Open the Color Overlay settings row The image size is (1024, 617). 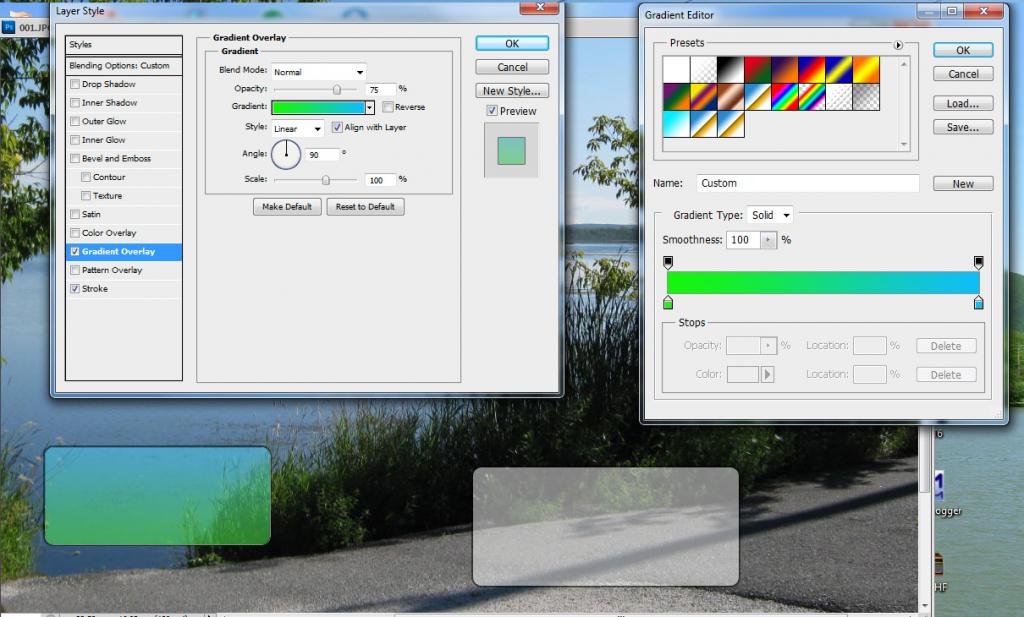pos(123,233)
